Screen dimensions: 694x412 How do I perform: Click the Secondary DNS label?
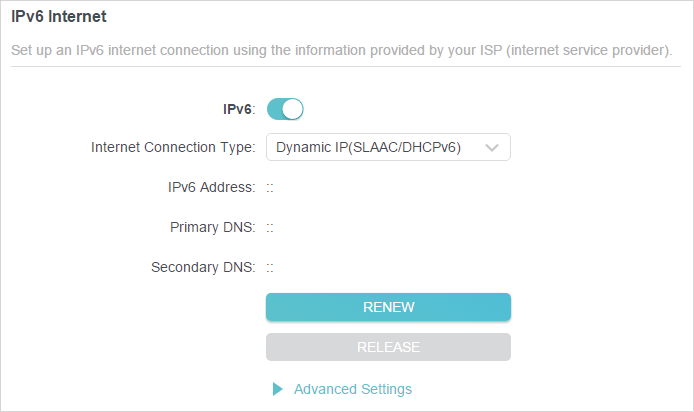[x=203, y=267]
